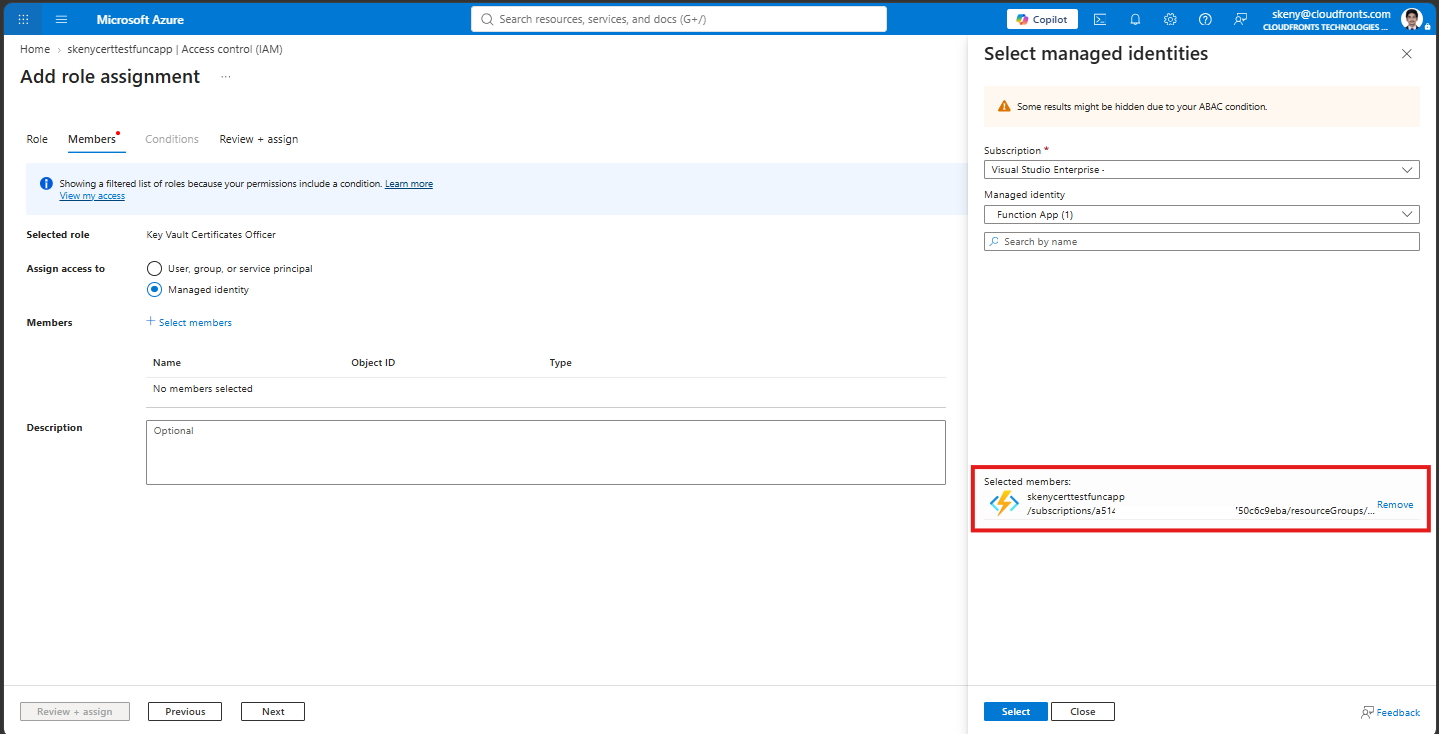
Task: Open the Notifications bell icon
Action: tap(1135, 19)
